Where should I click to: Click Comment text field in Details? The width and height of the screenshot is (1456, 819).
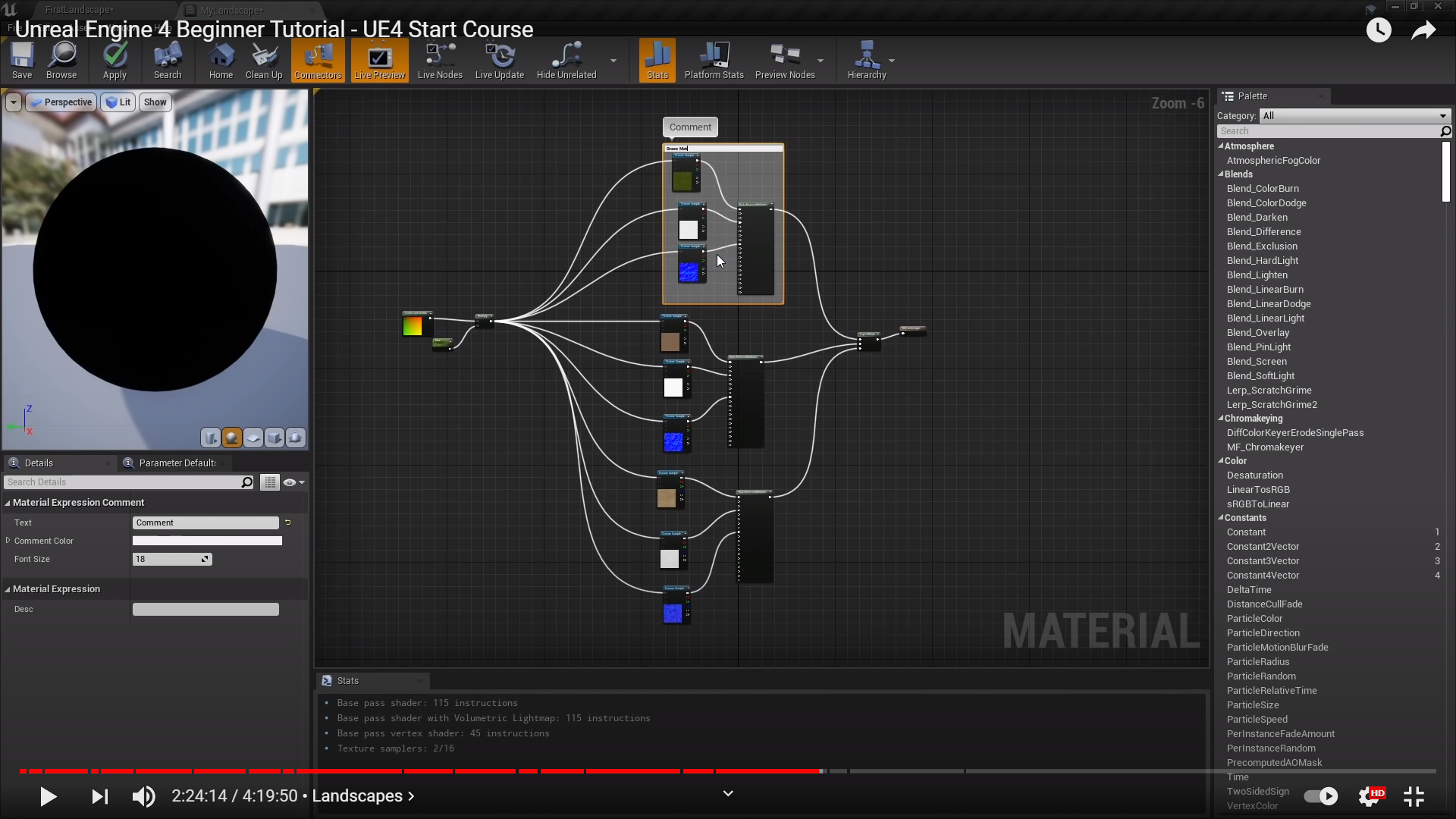(206, 522)
